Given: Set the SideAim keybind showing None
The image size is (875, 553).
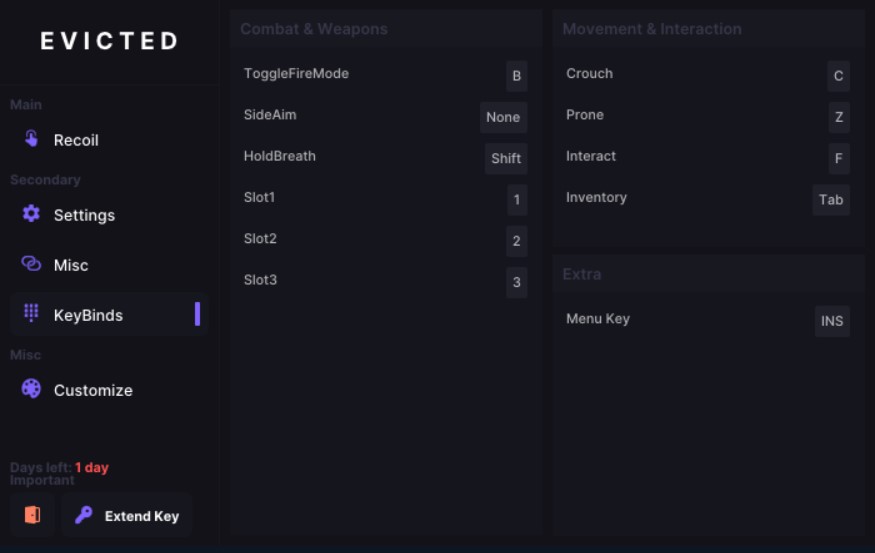Looking at the screenshot, I should (x=503, y=117).
